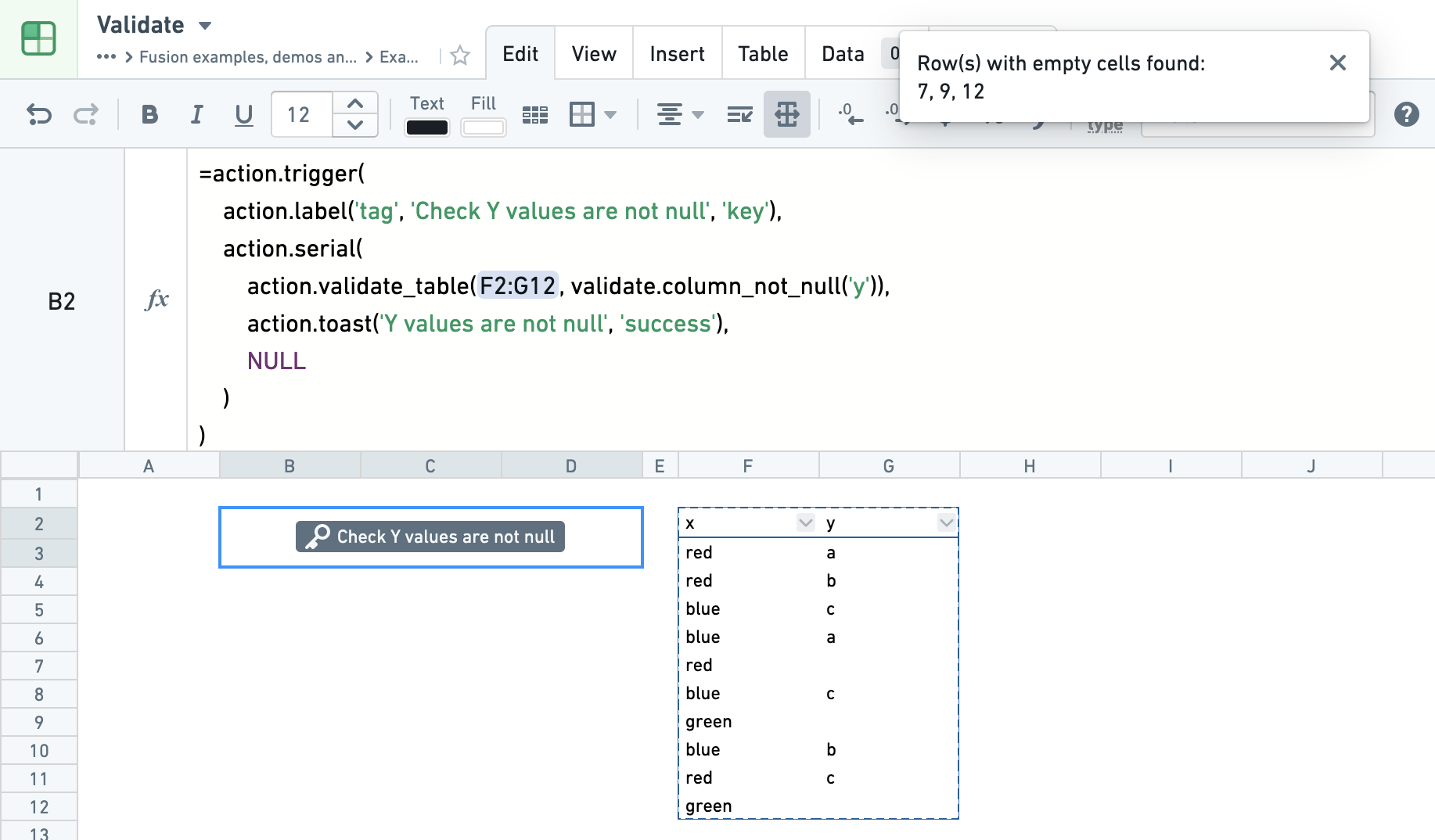
Task: Click the font size field showing 12
Action: [302, 115]
